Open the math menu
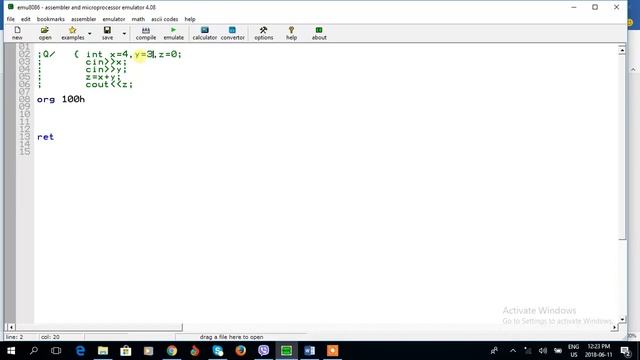This screenshot has width=640, height=360. [138, 19]
